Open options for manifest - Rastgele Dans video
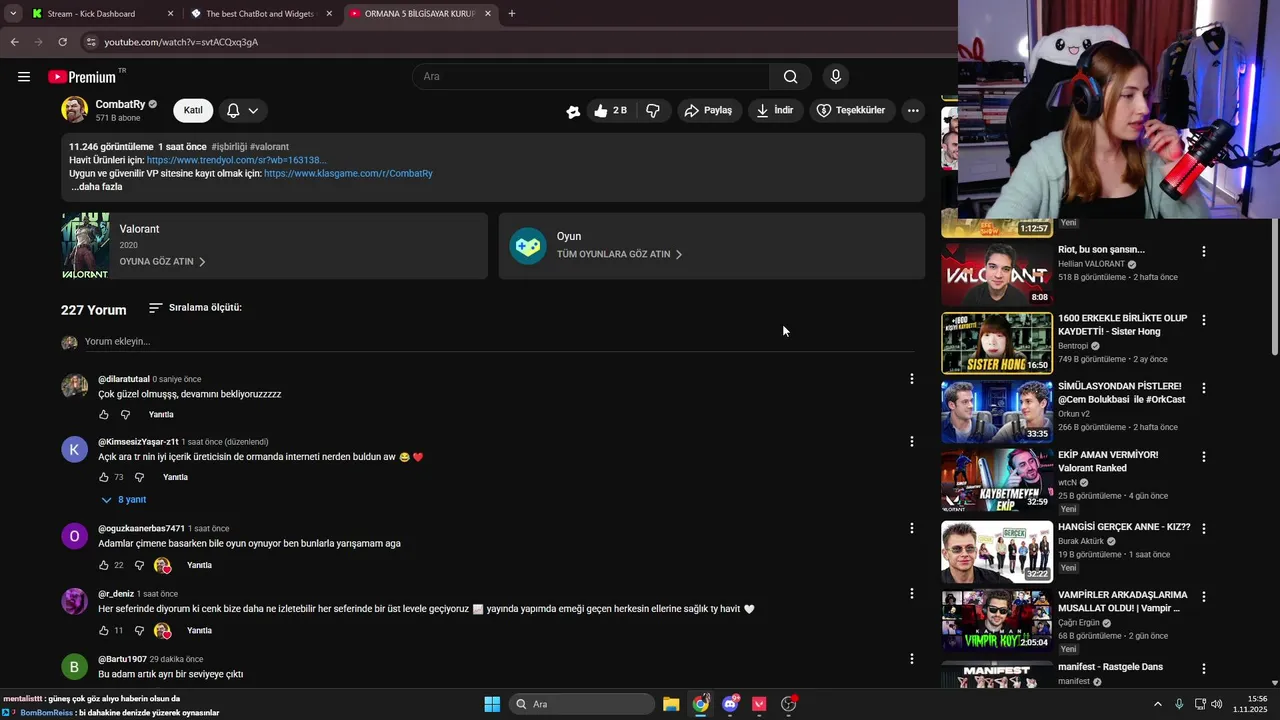The height and width of the screenshot is (720, 1280). tap(1204, 669)
